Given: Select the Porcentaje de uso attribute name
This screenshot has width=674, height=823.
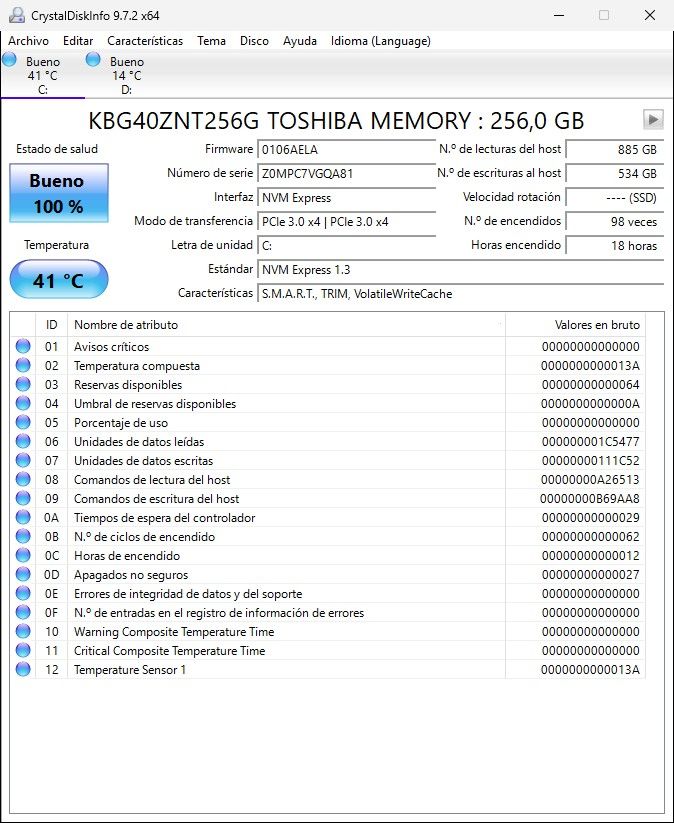Looking at the screenshot, I should coord(121,423).
